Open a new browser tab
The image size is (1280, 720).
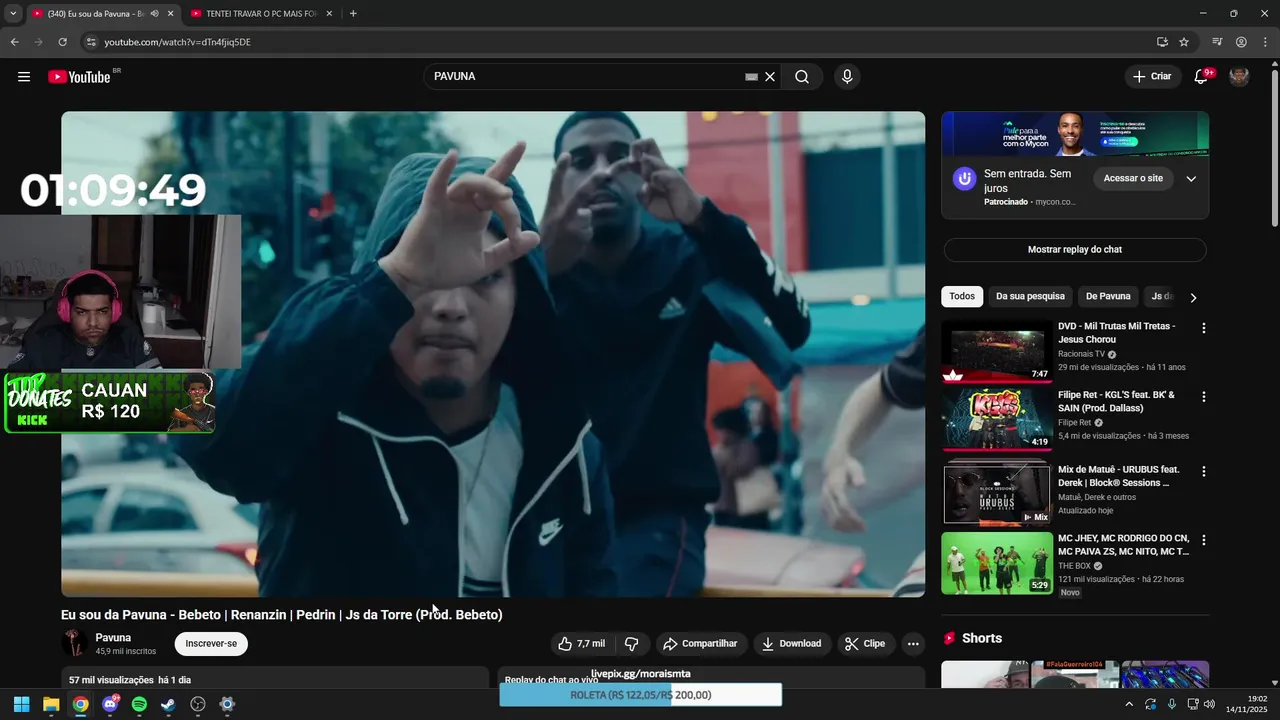[353, 14]
